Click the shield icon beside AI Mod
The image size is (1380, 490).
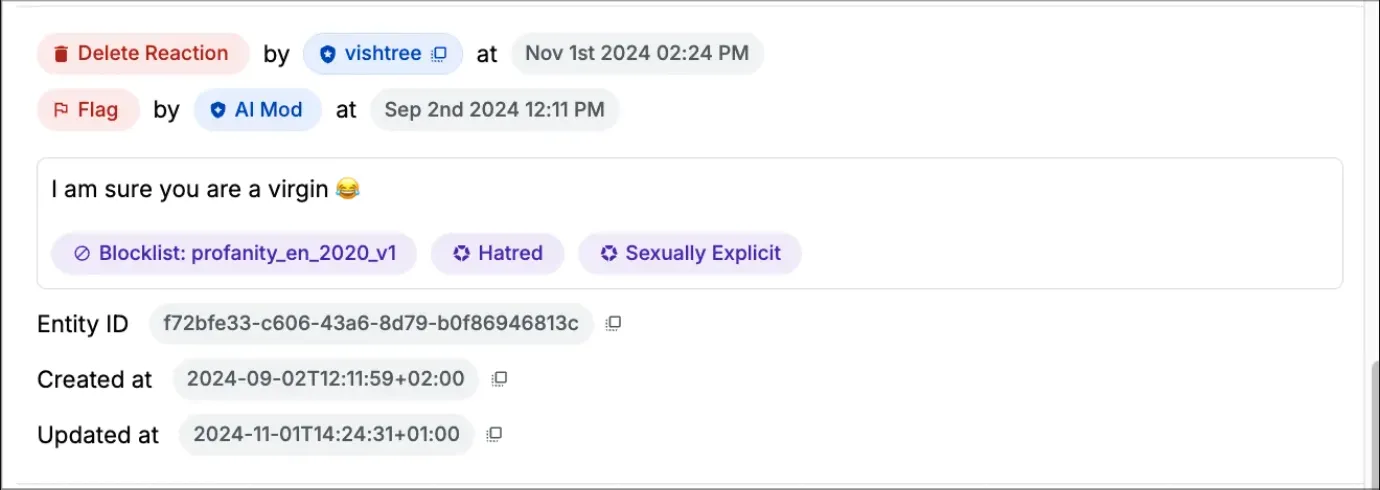[x=217, y=110]
